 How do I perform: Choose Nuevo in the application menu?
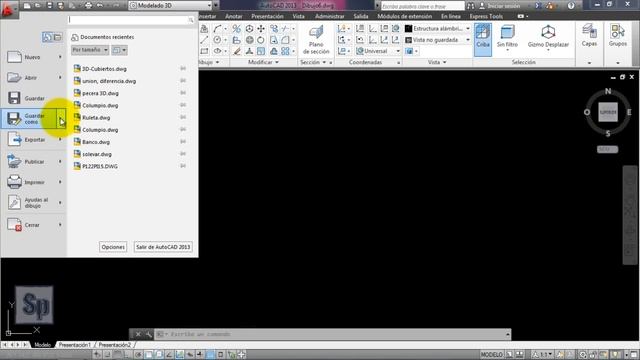[33, 57]
